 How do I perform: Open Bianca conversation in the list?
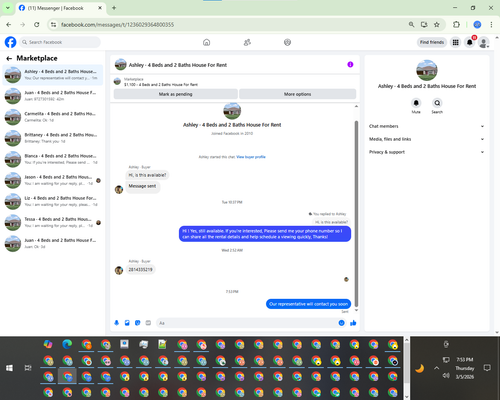(53, 159)
